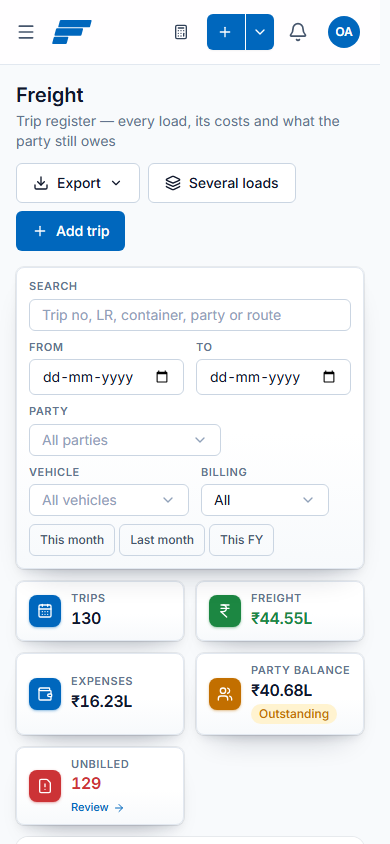Apply the Last month quick filter

click(162, 540)
